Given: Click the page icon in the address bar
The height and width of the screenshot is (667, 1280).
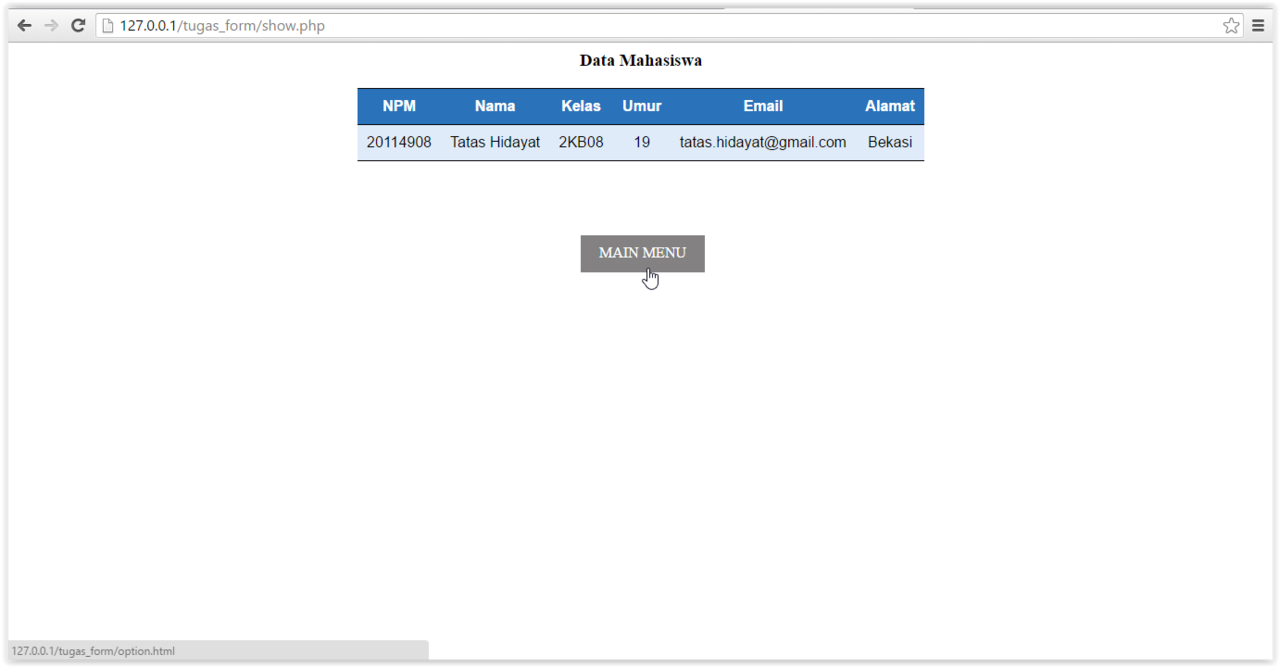Looking at the screenshot, I should (x=108, y=26).
